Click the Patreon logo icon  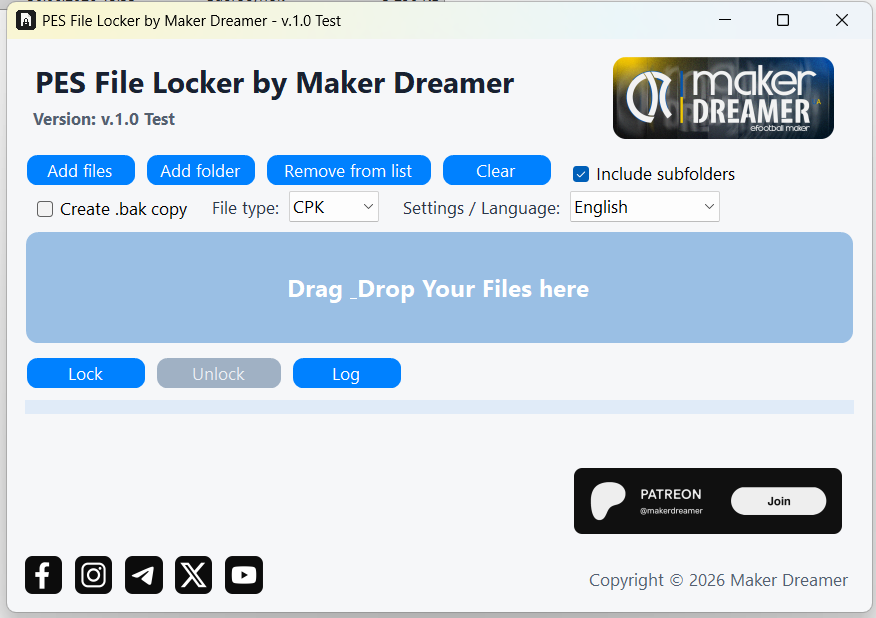[x=608, y=501]
